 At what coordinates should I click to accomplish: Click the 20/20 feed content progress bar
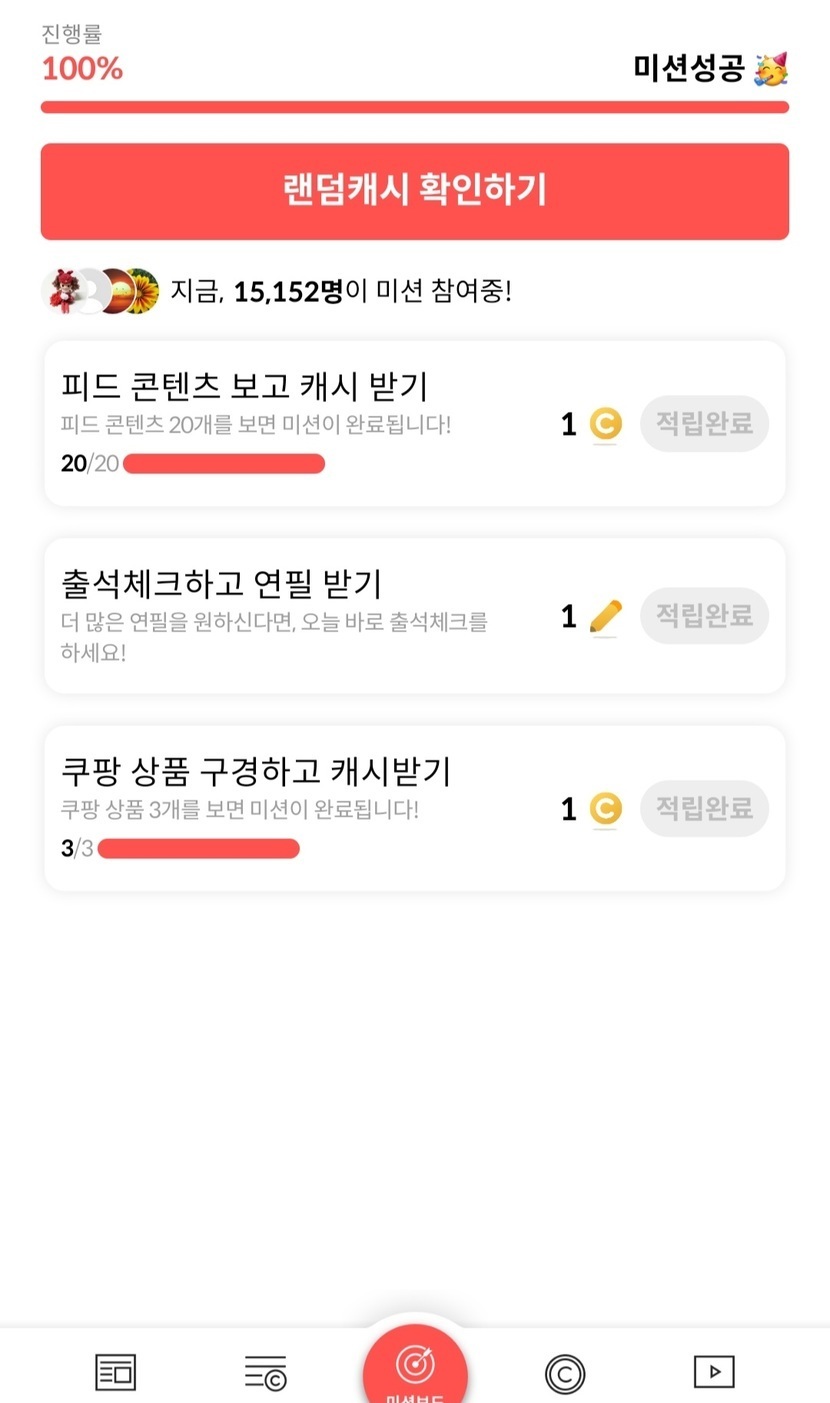click(x=224, y=464)
